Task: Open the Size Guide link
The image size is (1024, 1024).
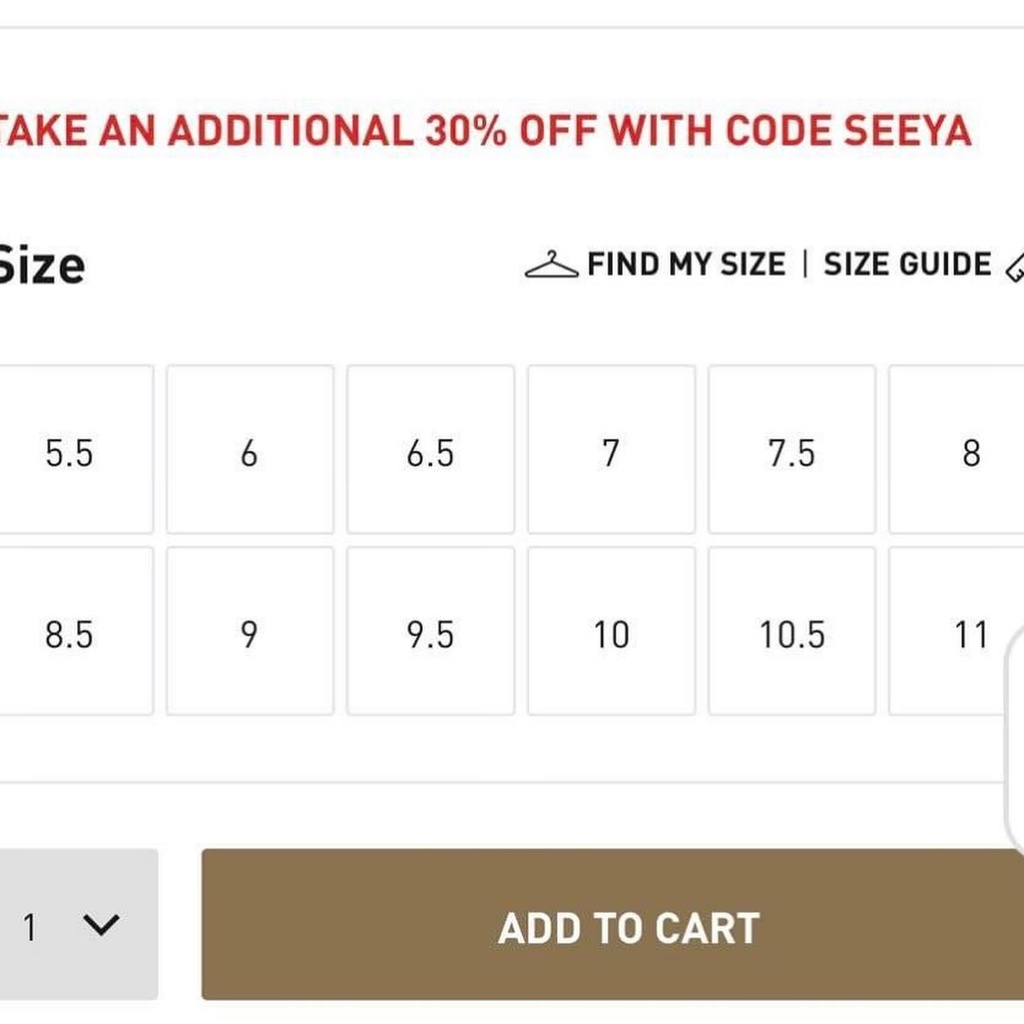Action: point(907,265)
